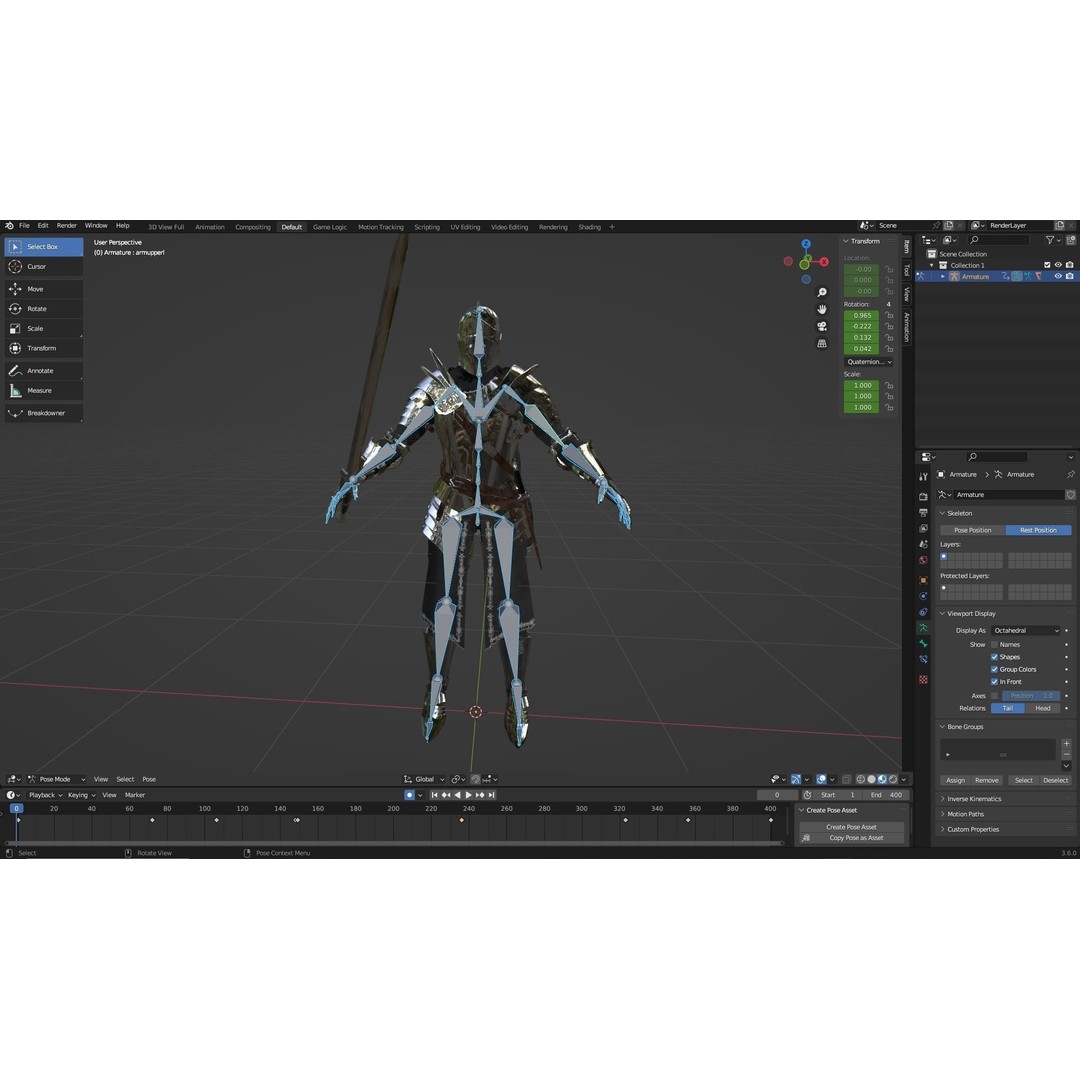Click the End frame 400 field
The height and width of the screenshot is (1080, 1080).
tap(885, 795)
